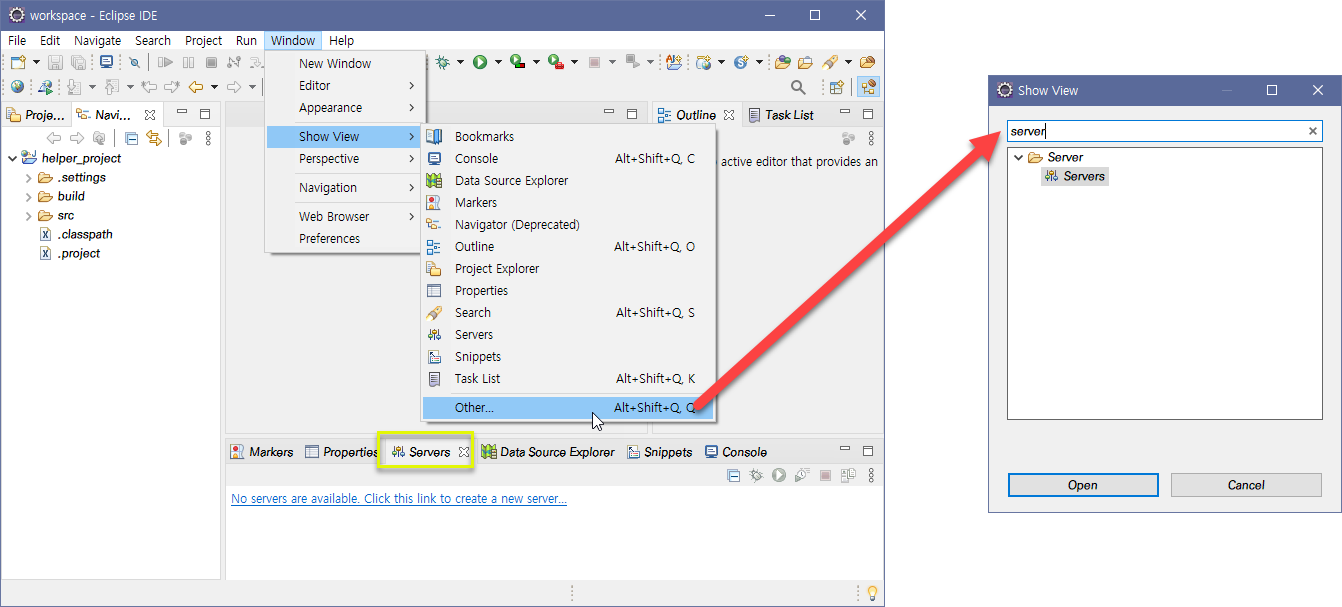Select the .project file
This screenshot has width=1342, height=607.
click(70, 254)
